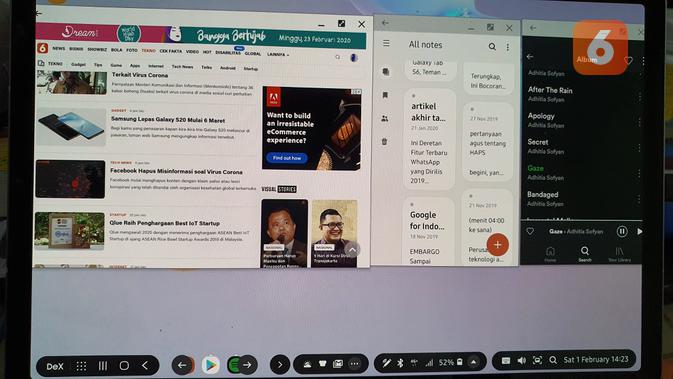Open Finder search in taskbar
This screenshot has width=673, height=379.
(x=553, y=360)
